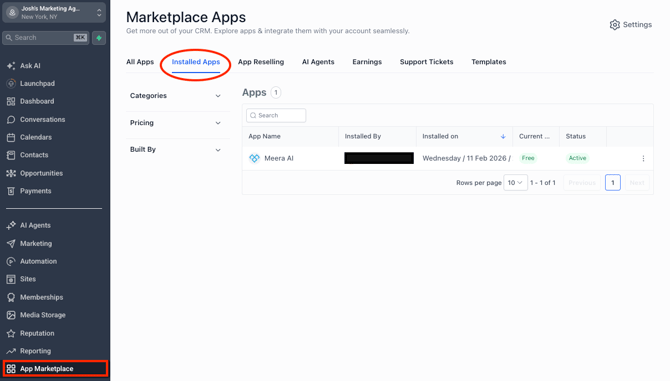Open Automation from the sidebar
670x381 pixels.
click(38, 261)
